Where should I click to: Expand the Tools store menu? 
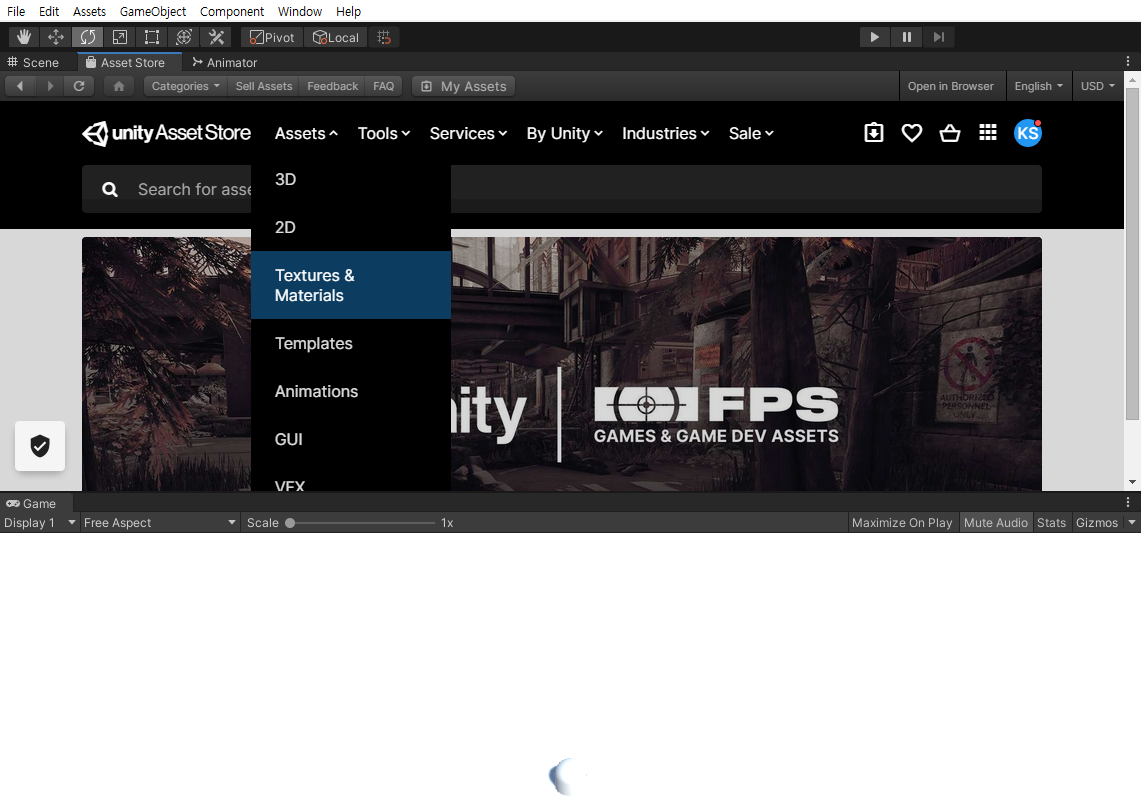(x=383, y=133)
